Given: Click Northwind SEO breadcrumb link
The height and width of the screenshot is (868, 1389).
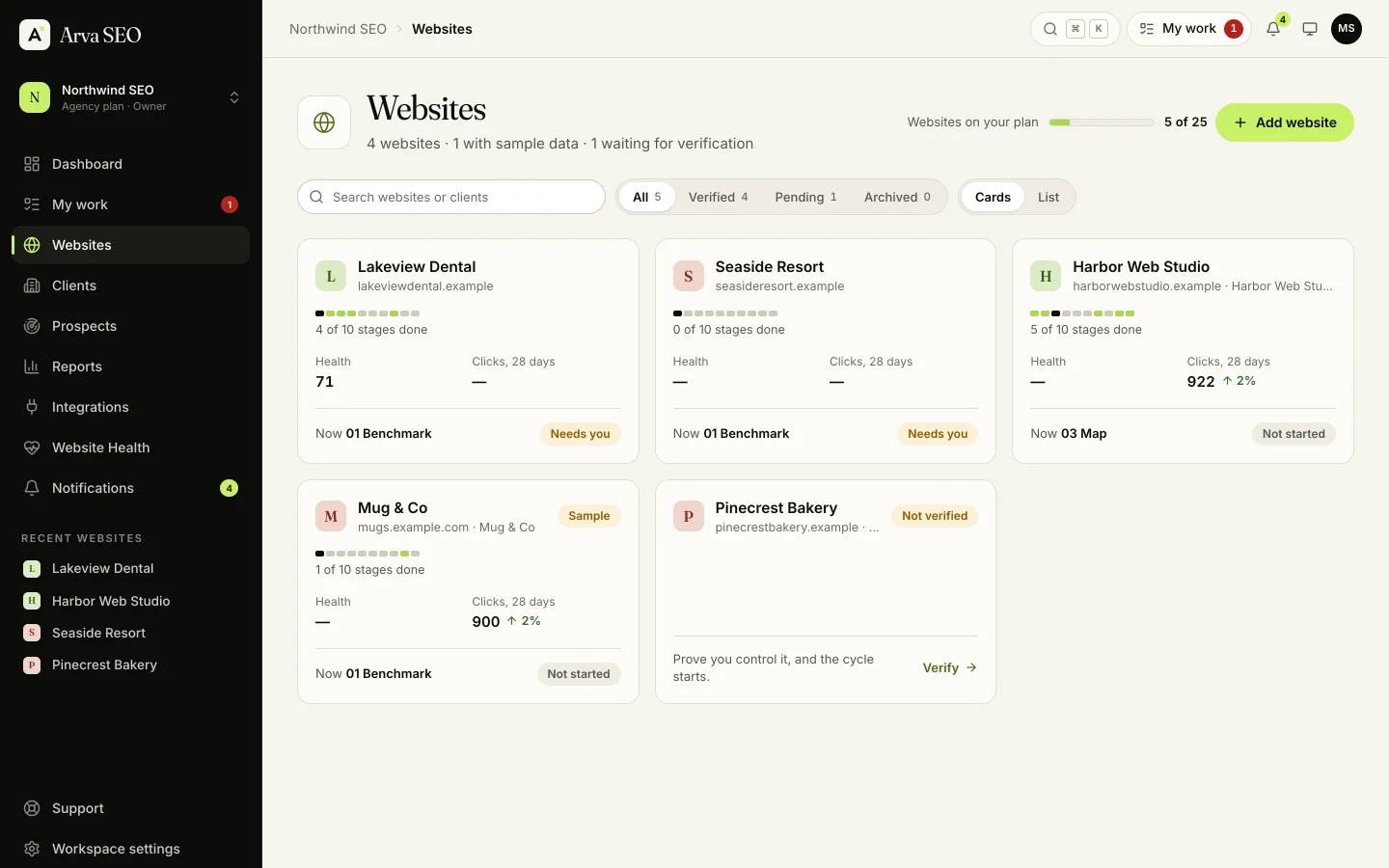Looking at the screenshot, I should pyautogui.click(x=338, y=29).
